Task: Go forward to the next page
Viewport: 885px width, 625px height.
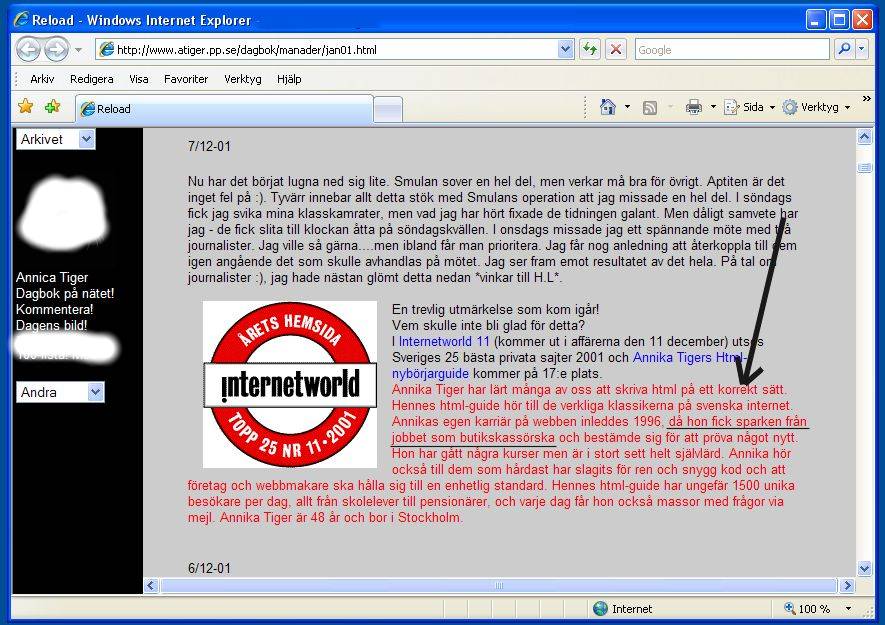Action: point(56,50)
